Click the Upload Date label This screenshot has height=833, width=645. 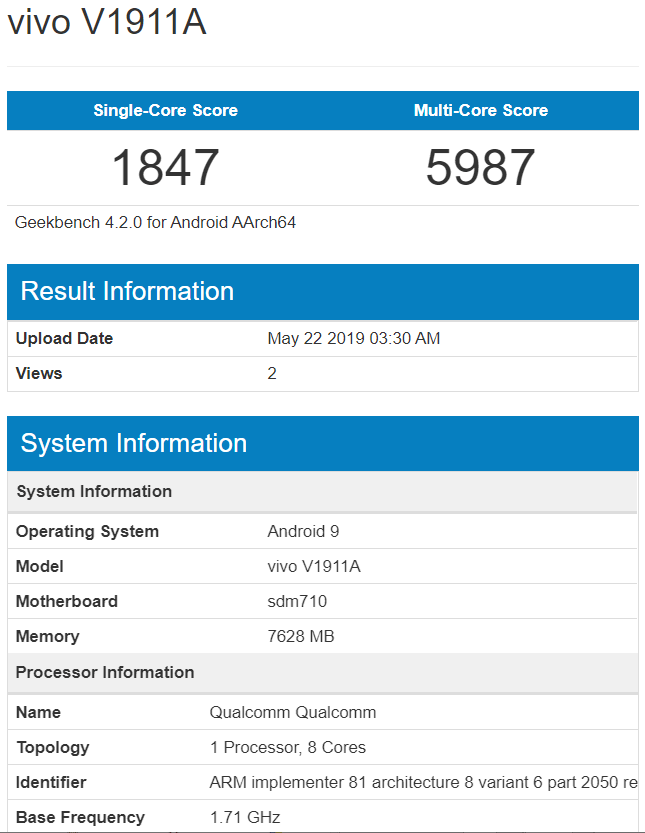click(64, 338)
